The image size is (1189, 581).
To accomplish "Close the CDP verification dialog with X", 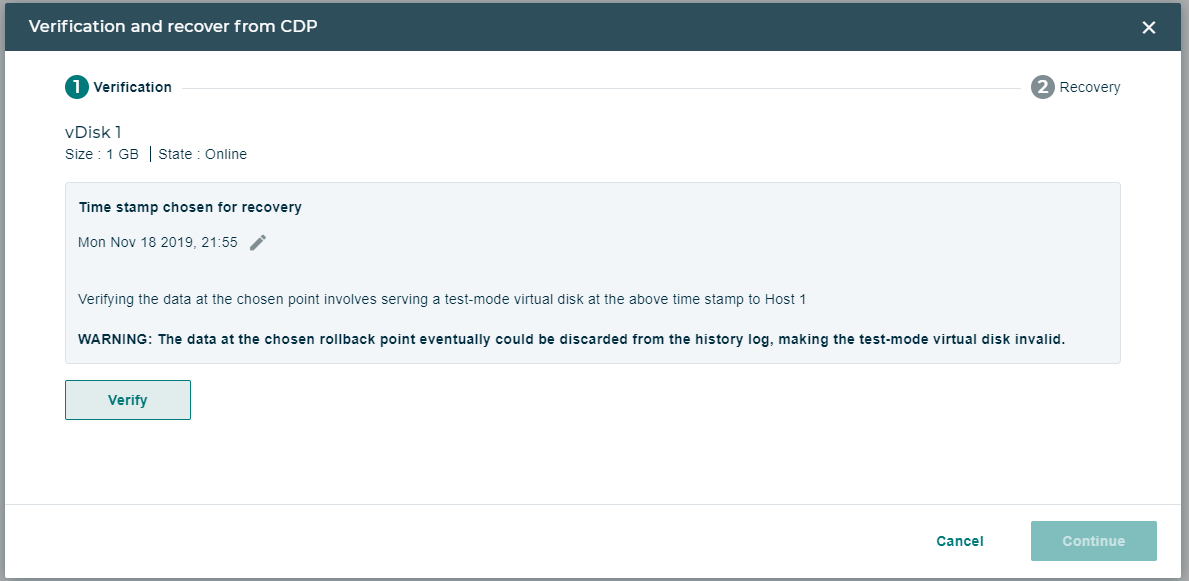I will point(1149,27).
